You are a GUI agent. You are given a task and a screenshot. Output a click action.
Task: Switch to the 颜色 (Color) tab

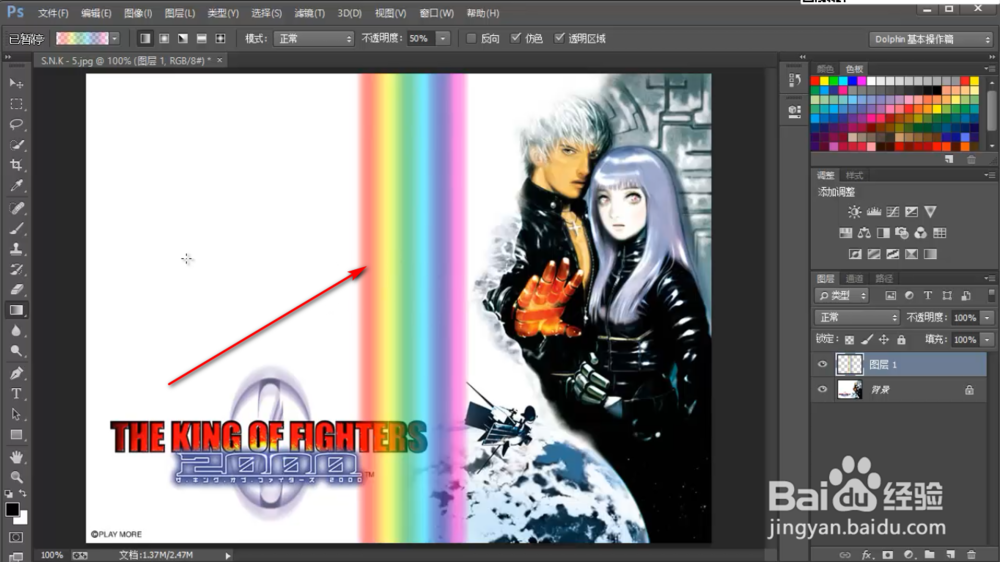click(825, 69)
